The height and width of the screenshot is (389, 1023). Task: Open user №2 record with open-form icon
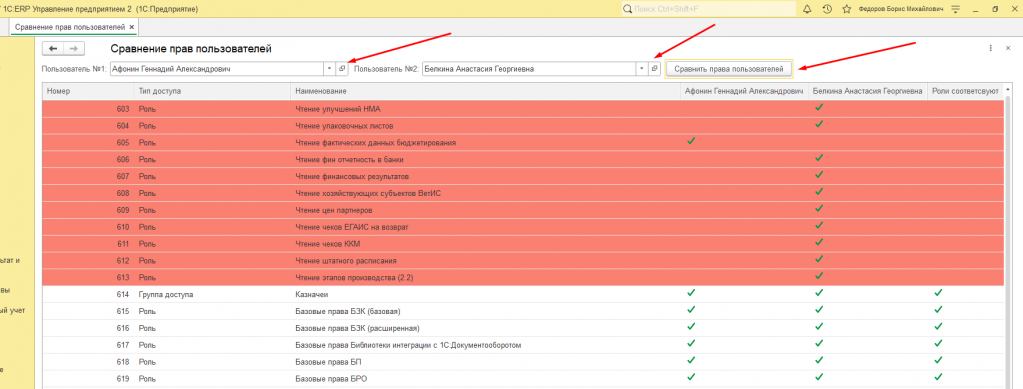(655, 69)
